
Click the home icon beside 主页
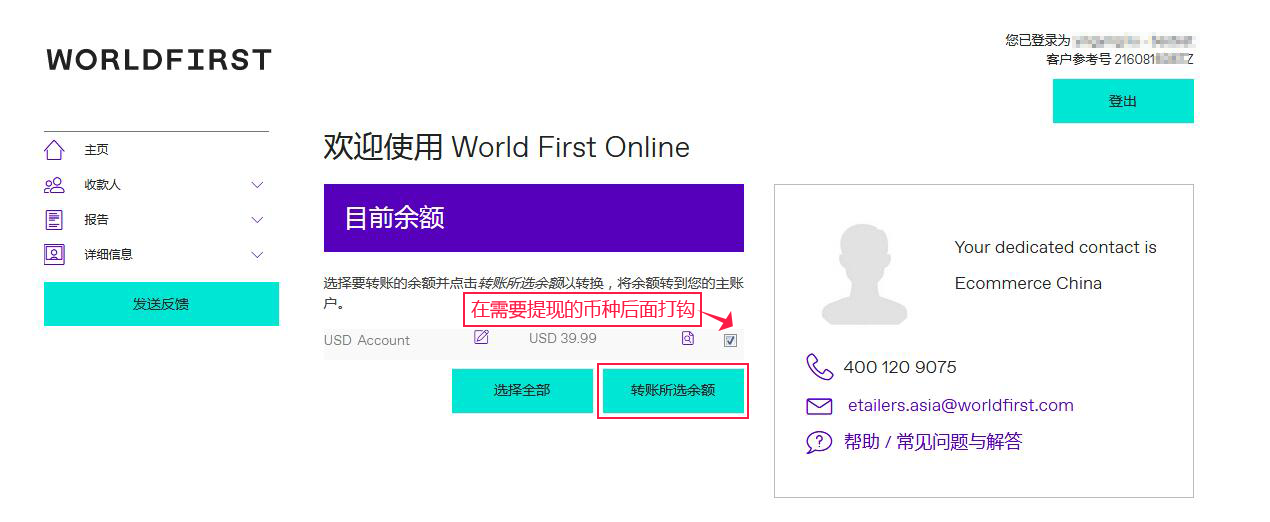[54, 150]
